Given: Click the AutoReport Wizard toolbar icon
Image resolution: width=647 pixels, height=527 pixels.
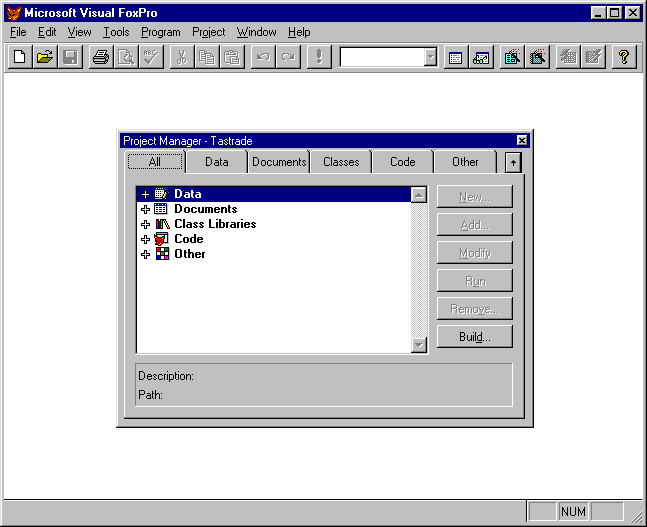Looking at the screenshot, I should 593,57.
